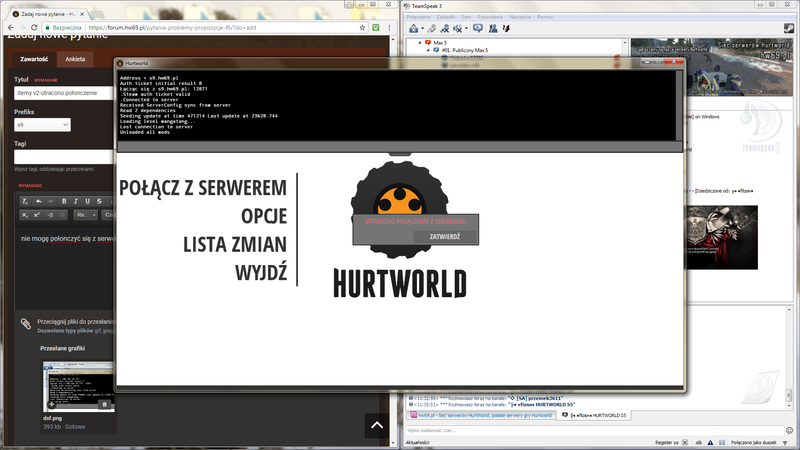Toggle underline in the forum editor
The height and width of the screenshot is (450, 800).
[88, 202]
